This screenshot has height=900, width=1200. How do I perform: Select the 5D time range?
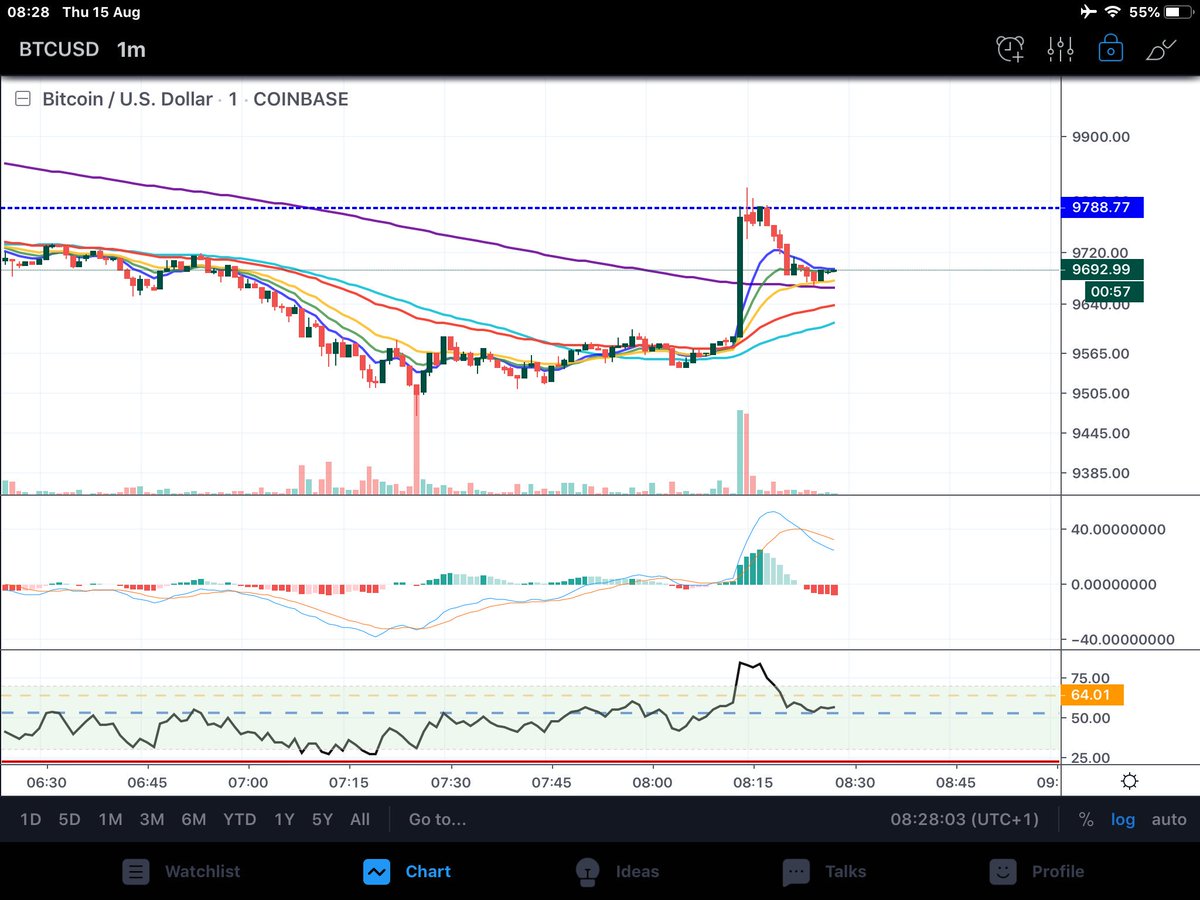tap(69, 819)
